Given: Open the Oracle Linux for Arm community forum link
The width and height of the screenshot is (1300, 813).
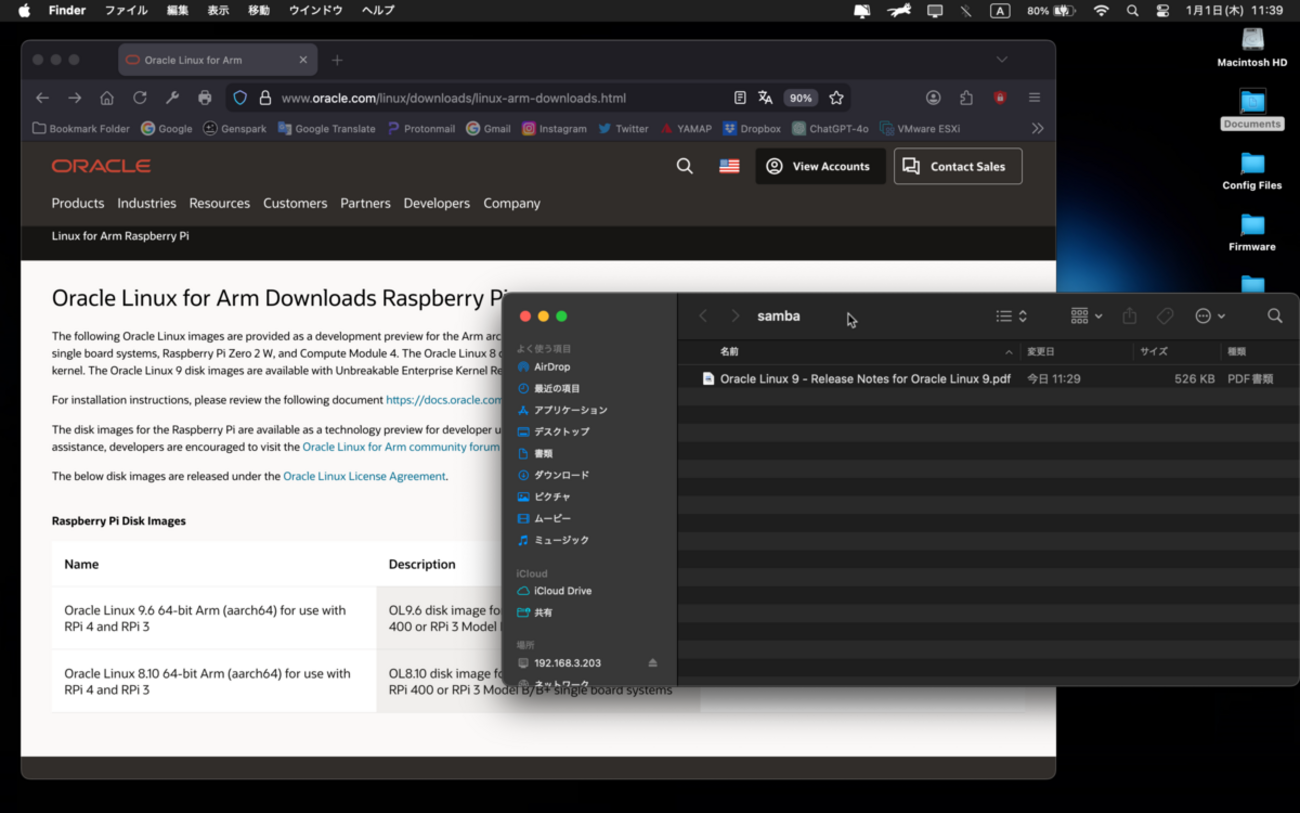Looking at the screenshot, I should coord(401,447).
